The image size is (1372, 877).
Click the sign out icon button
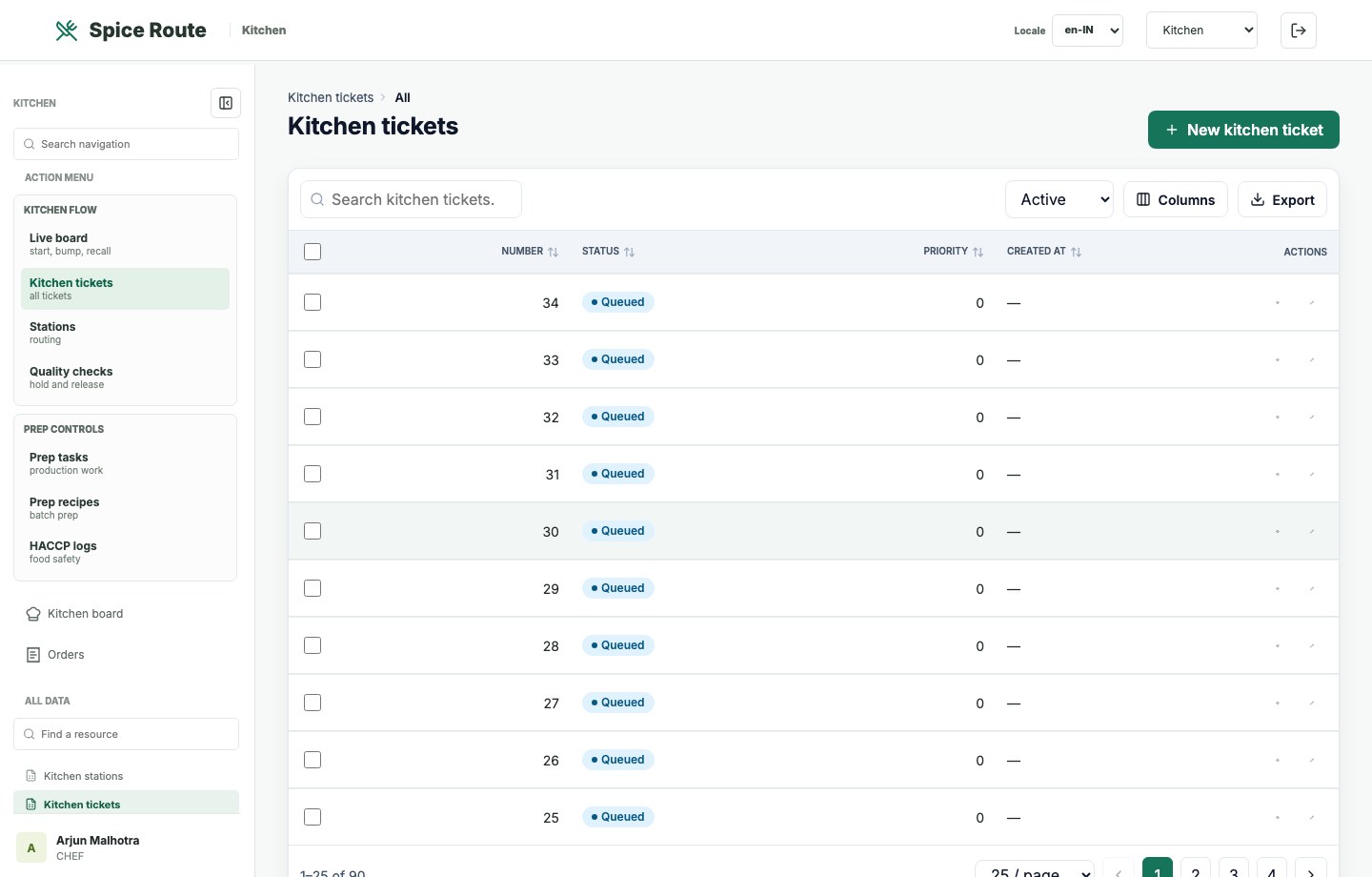click(1299, 31)
